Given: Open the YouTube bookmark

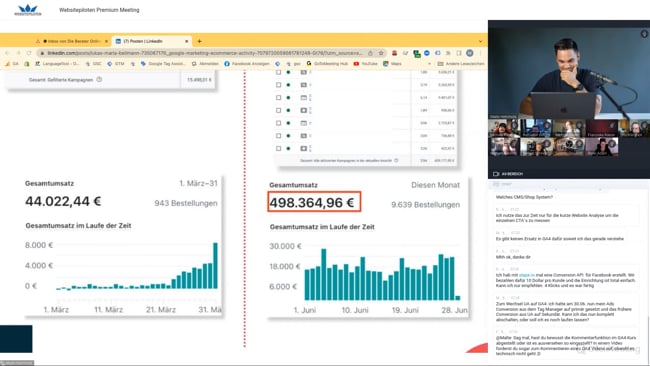Looking at the screenshot, I should (x=366, y=64).
